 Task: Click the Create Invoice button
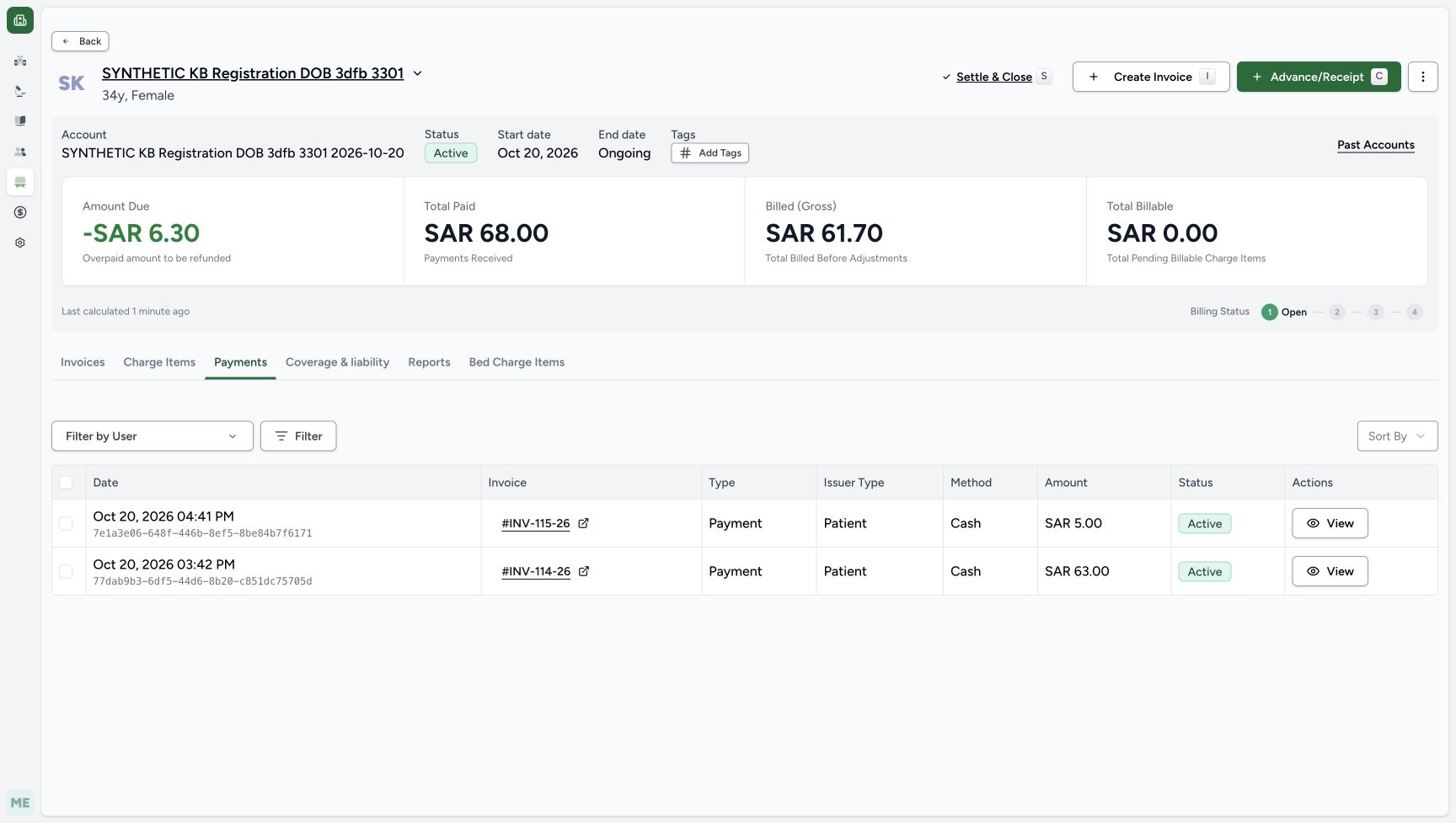click(1151, 77)
